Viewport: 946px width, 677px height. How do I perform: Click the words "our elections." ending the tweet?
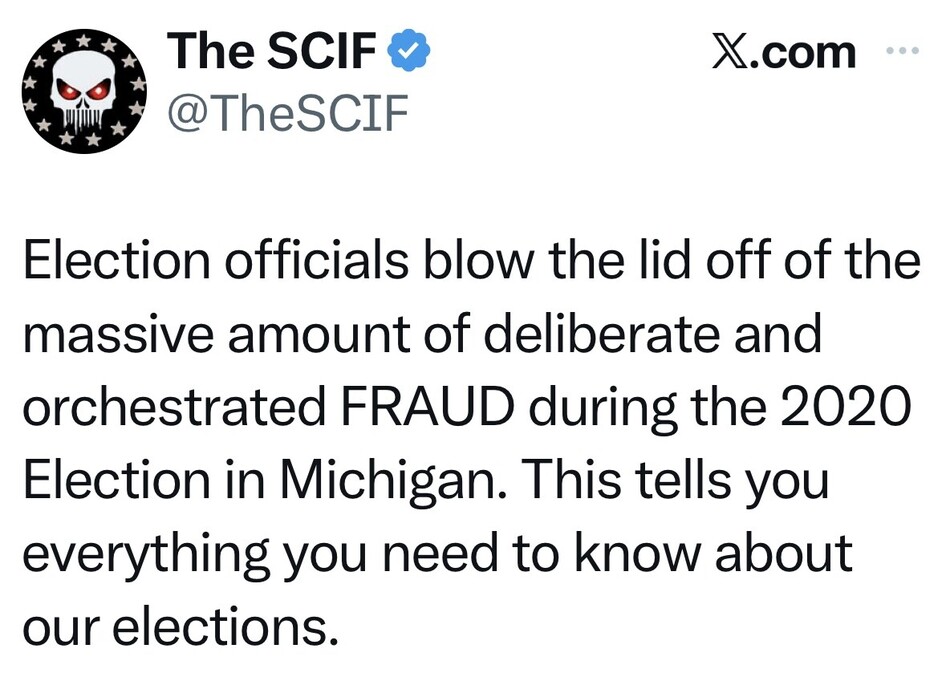pyautogui.click(x=175, y=628)
